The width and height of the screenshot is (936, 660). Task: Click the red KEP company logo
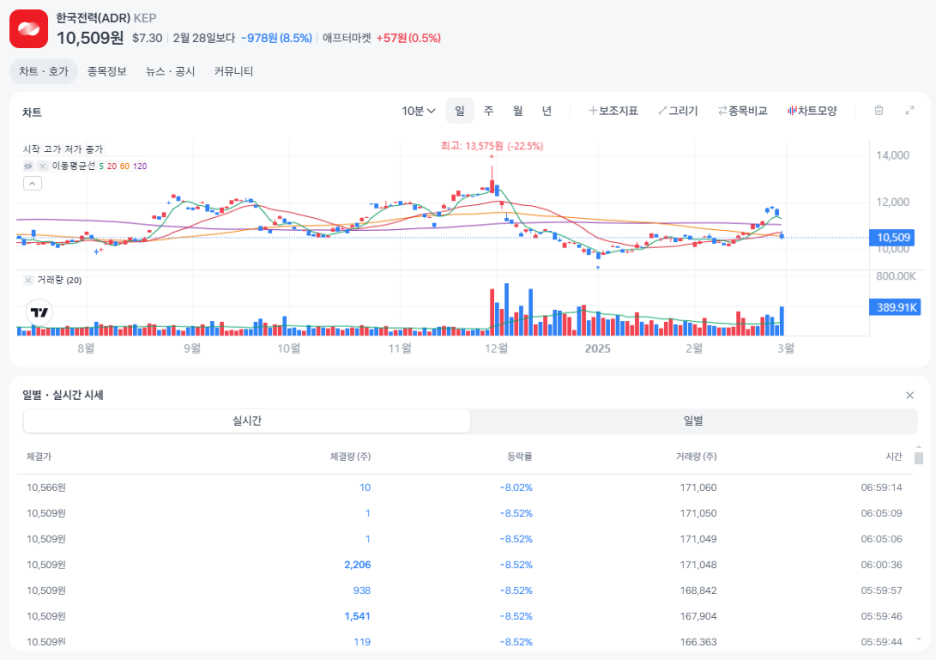tap(29, 29)
